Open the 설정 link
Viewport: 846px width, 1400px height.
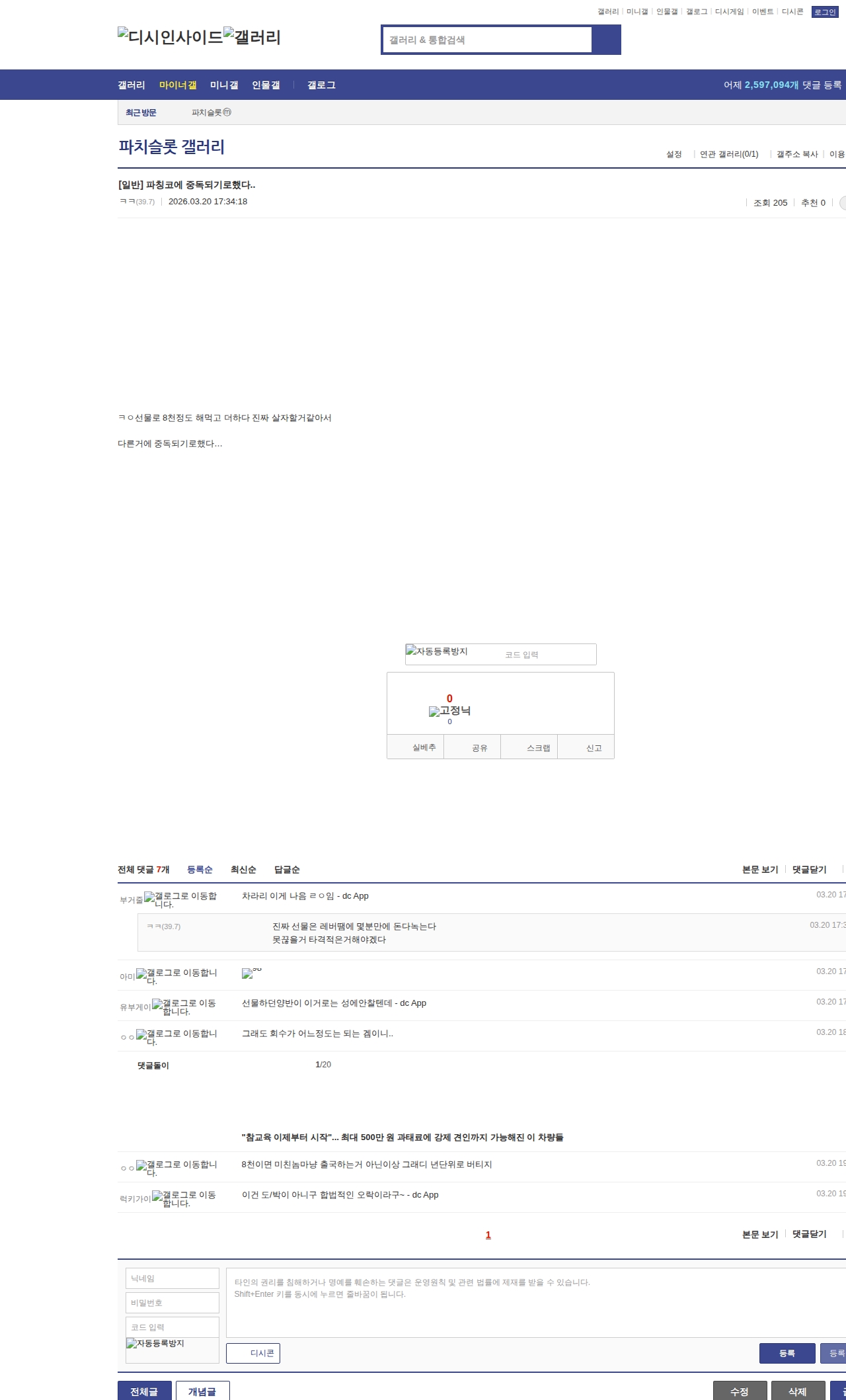pyautogui.click(x=673, y=154)
